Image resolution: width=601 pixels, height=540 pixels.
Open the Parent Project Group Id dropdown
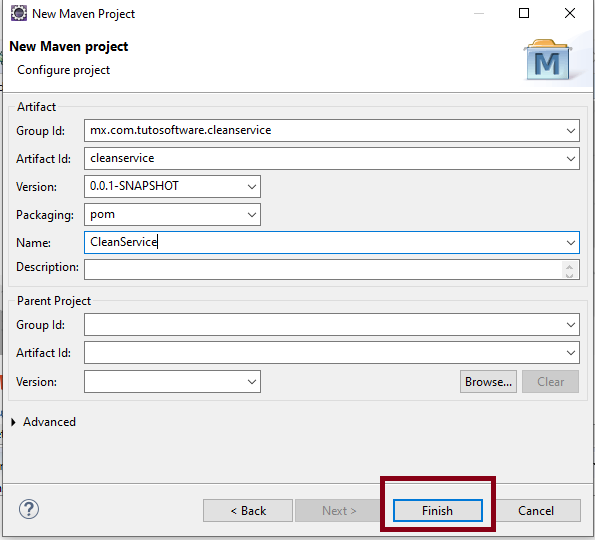pos(570,324)
